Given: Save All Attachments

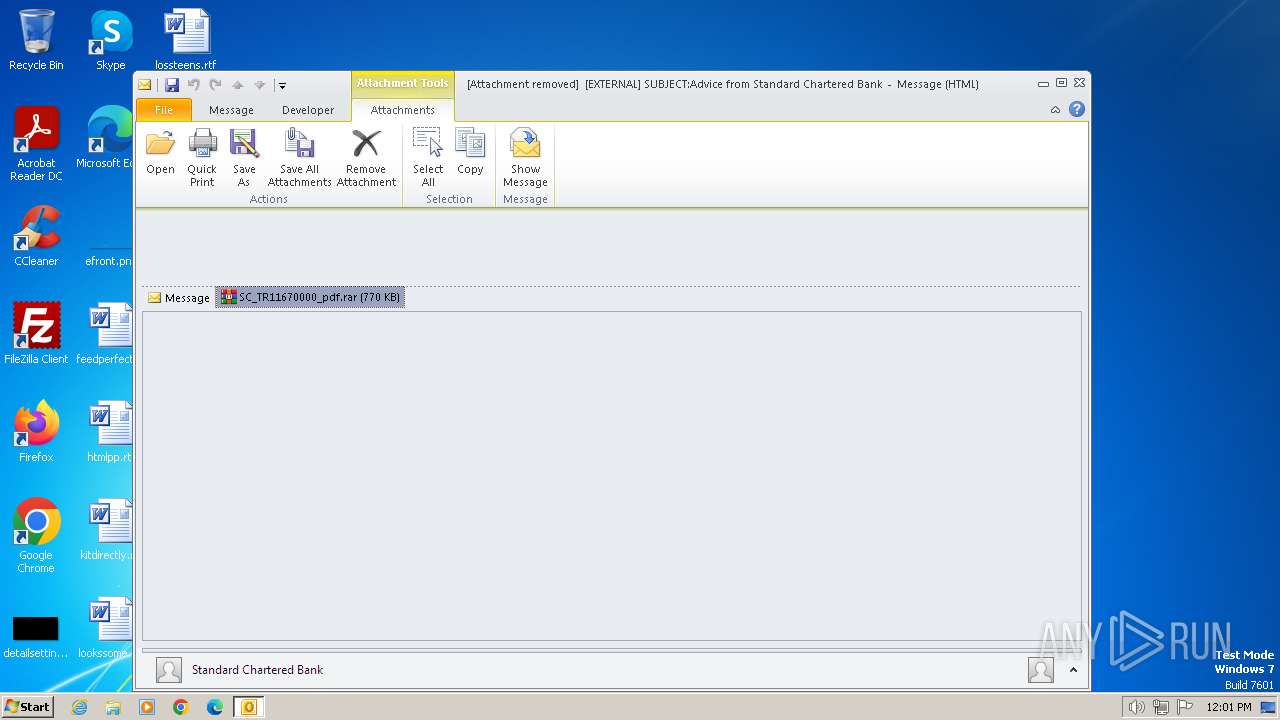Looking at the screenshot, I should coord(299,158).
